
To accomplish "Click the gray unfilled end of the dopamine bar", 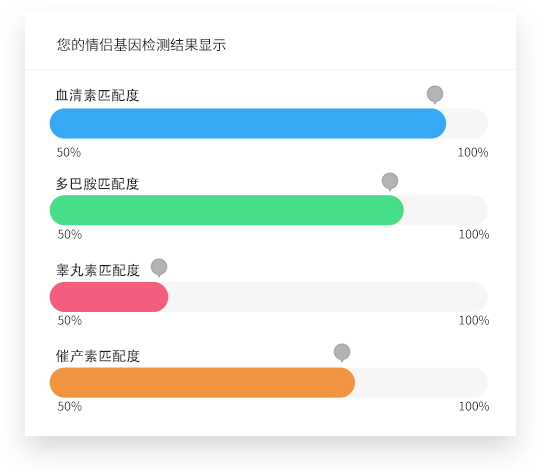I will click(x=446, y=210).
